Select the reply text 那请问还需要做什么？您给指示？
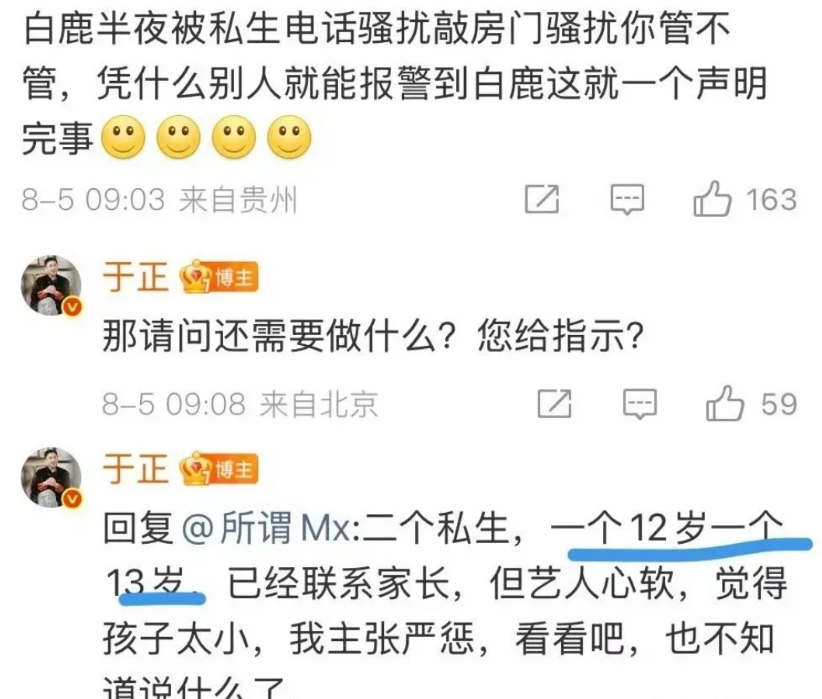The height and width of the screenshot is (699, 822). tap(373, 336)
